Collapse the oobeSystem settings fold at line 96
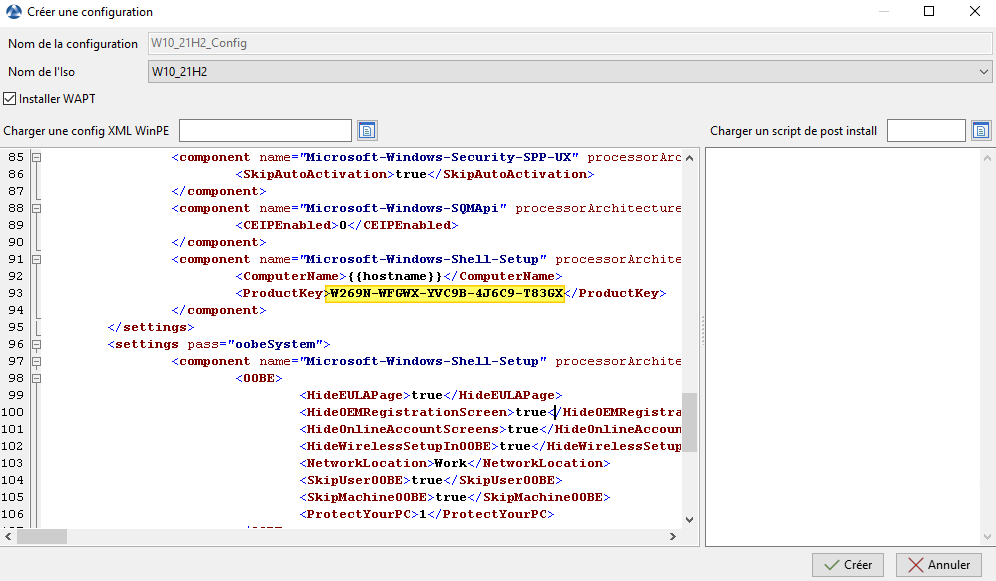The height and width of the screenshot is (581, 996). 35,344
